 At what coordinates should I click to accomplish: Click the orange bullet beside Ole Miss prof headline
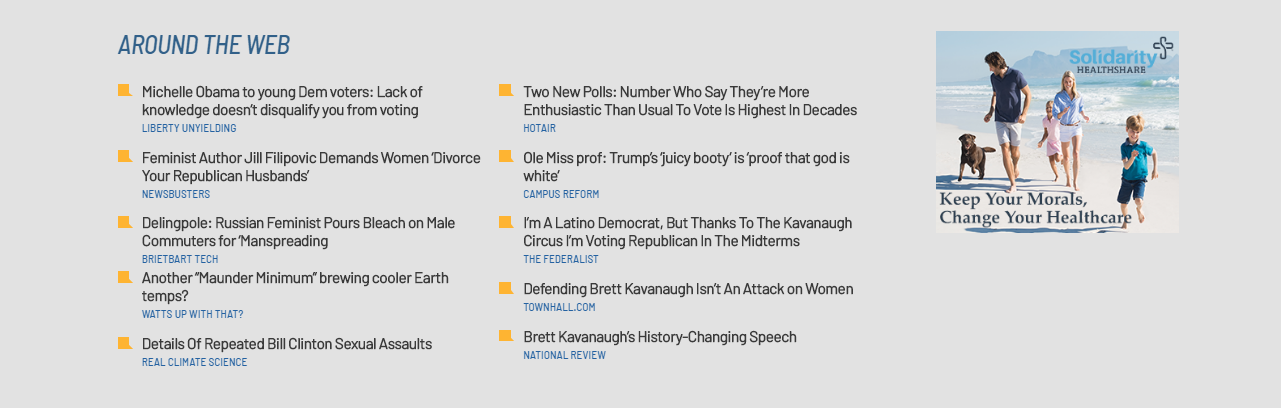(x=506, y=157)
